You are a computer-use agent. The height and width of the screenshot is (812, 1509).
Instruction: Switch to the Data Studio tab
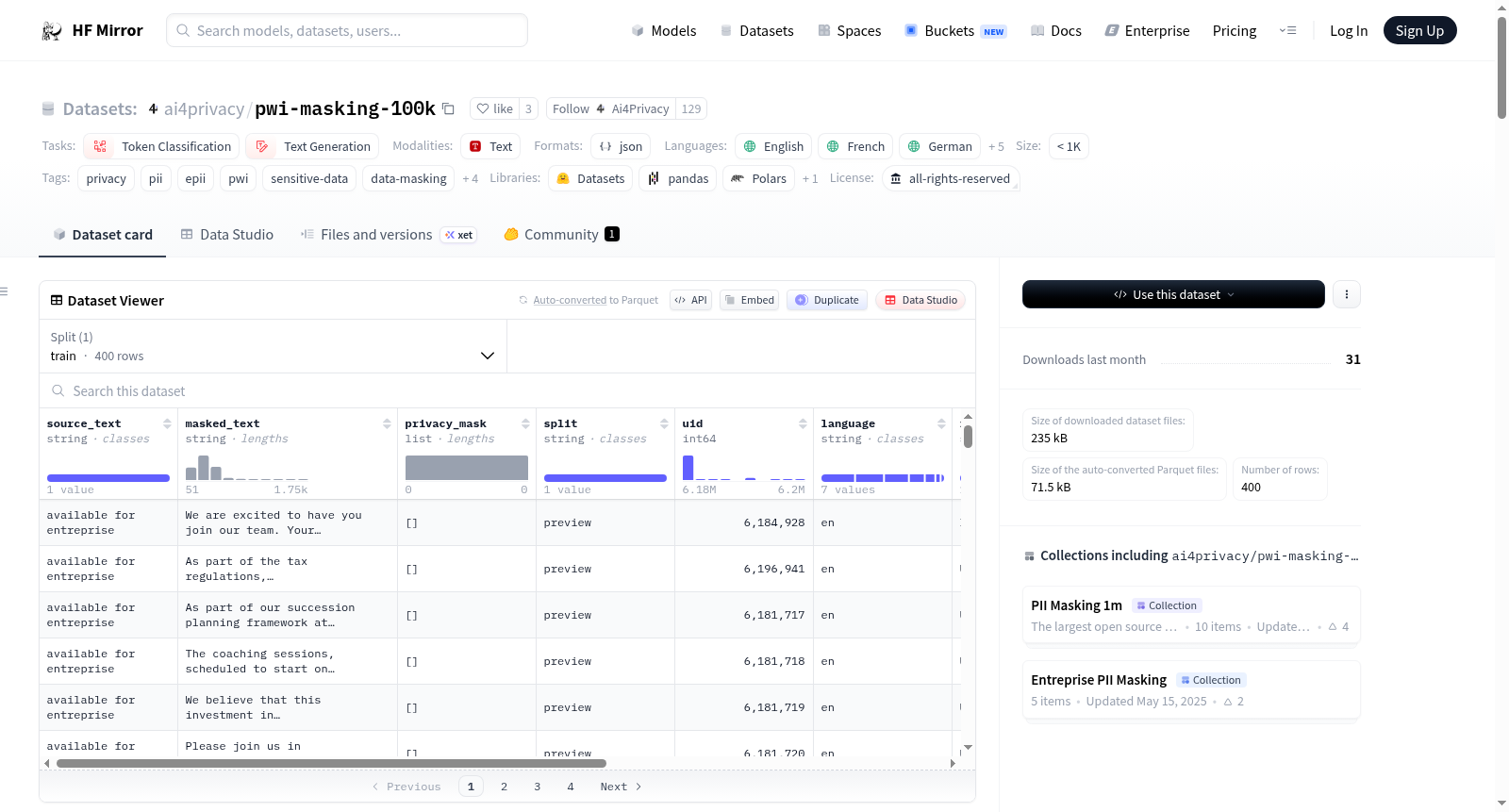click(x=227, y=235)
